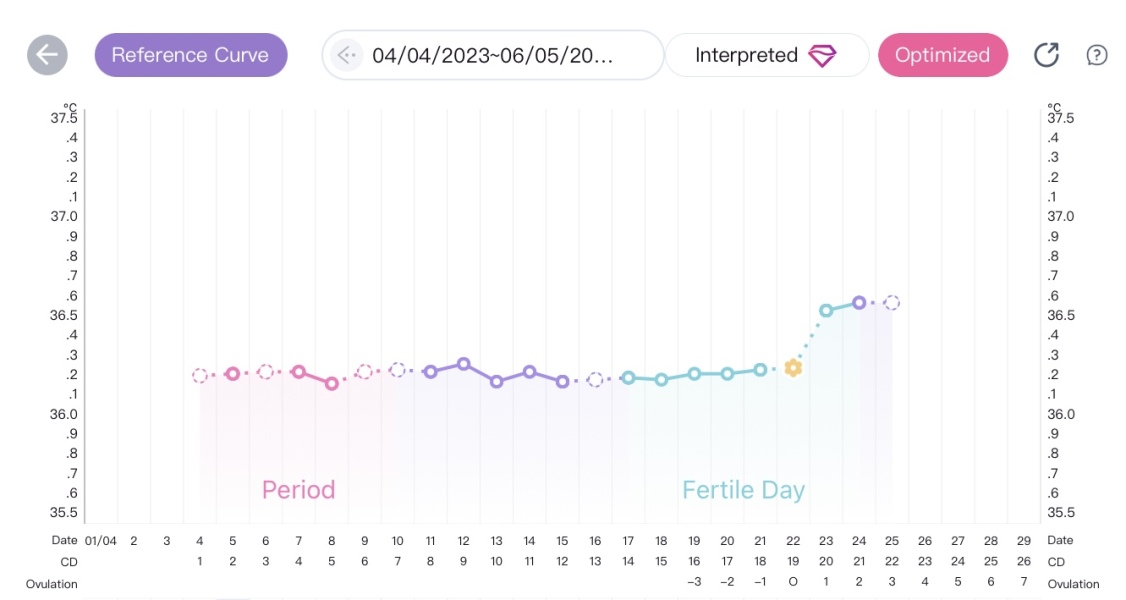Click the previous date range arrow
This screenshot has height=600, width=1126.
pyautogui.click(x=347, y=55)
